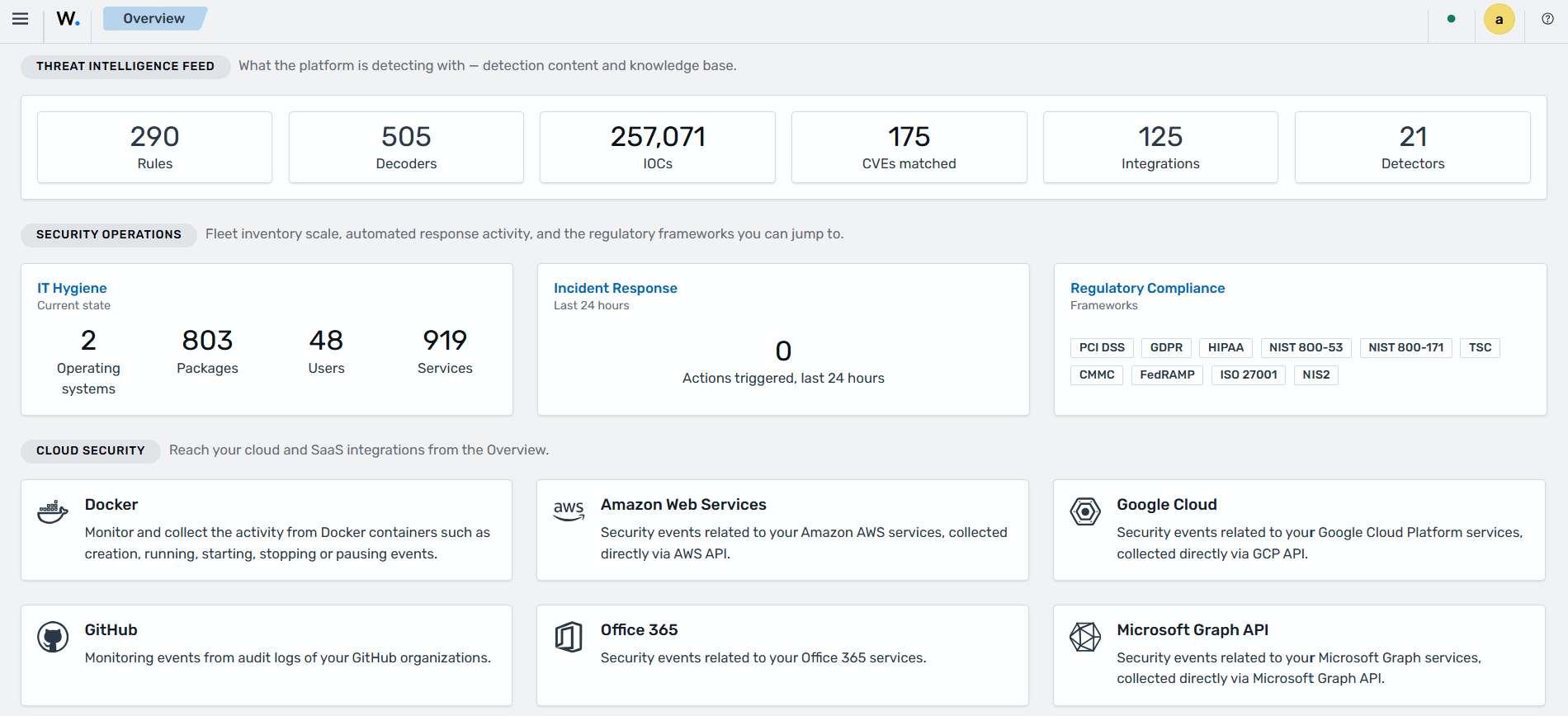
Task: Click the 803 Packages stat
Action: [207, 351]
